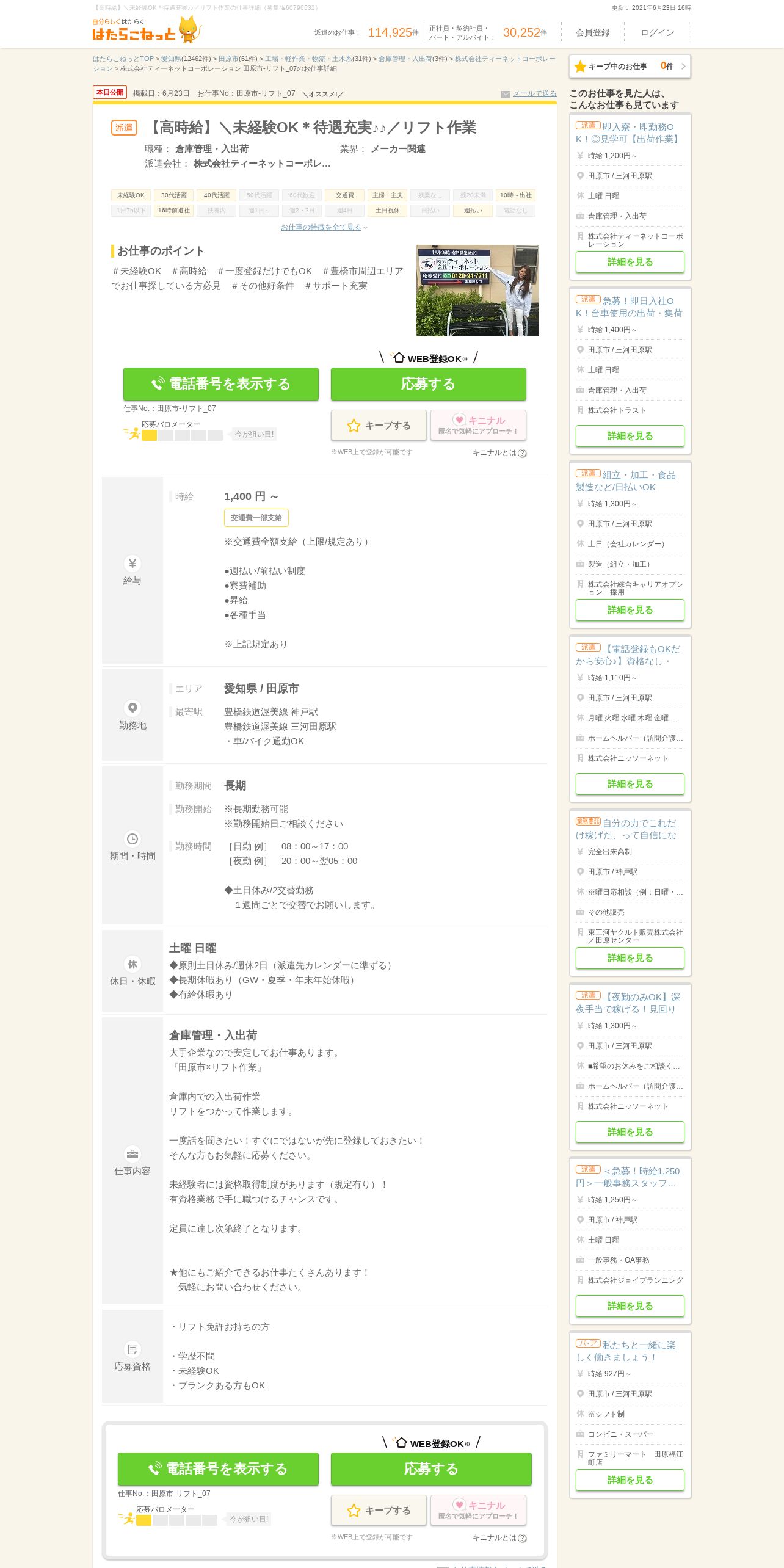Open 夜勤のみOK 深夜手当 job link
The width and height of the screenshot is (784, 1568).
click(629, 1003)
